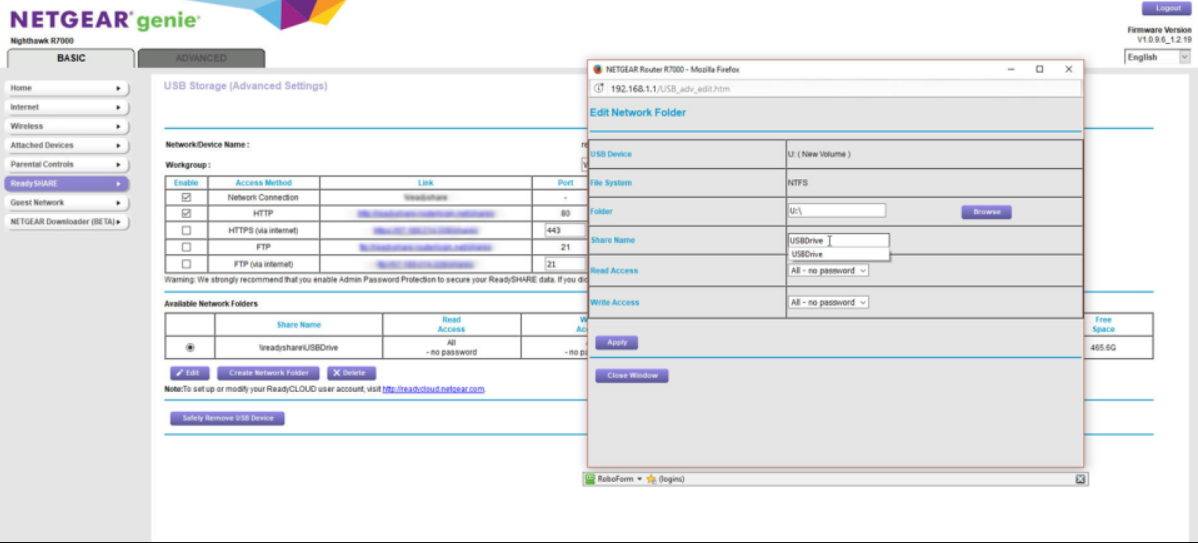
Task: Open the readycloud.netgear.com link
Action: pyautogui.click(x=433, y=389)
